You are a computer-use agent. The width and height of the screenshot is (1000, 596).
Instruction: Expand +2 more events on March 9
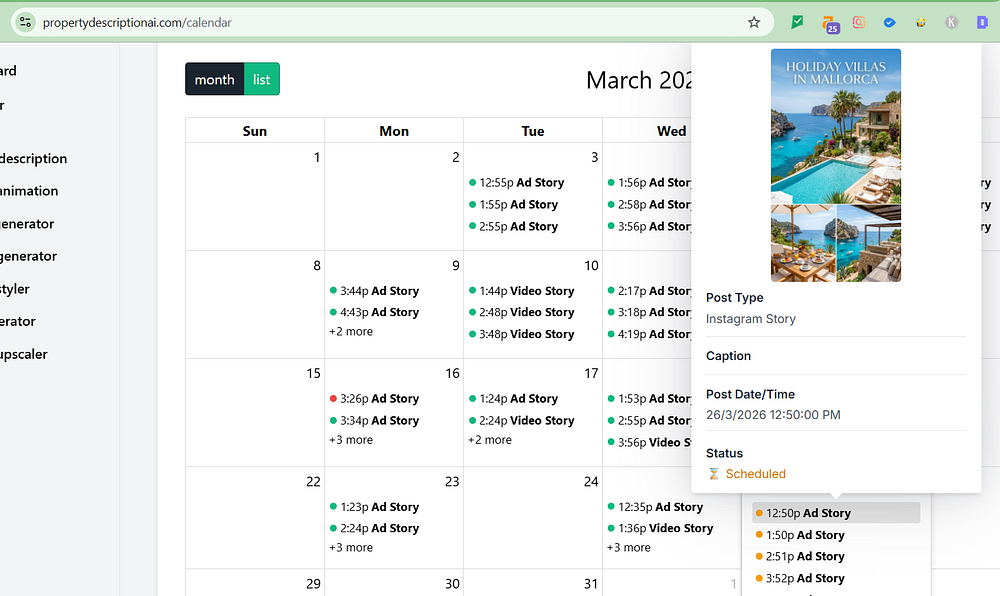[351, 331]
